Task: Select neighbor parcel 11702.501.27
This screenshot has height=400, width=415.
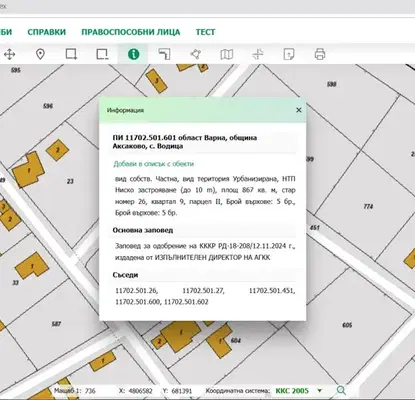Action: (x=203, y=291)
